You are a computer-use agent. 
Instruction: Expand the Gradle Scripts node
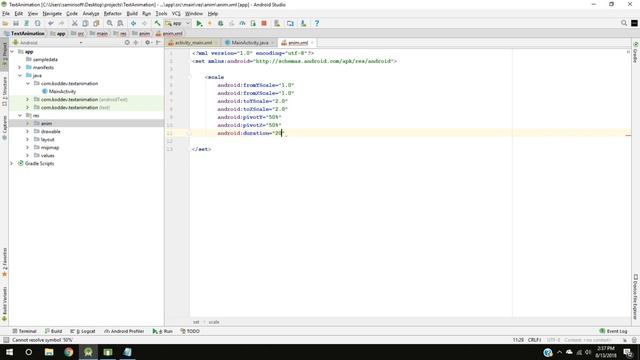tap(12, 164)
